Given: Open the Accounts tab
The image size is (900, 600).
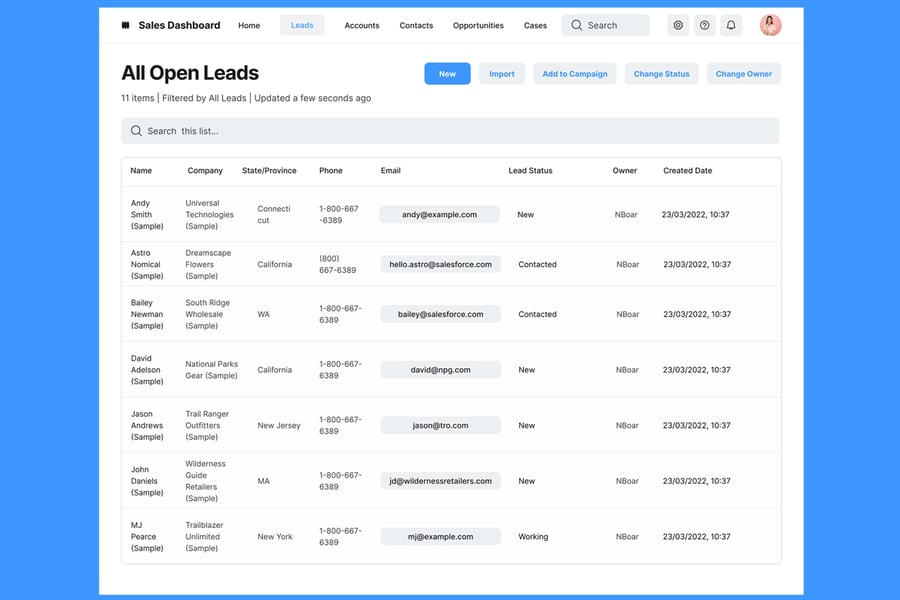Looking at the screenshot, I should coord(361,26).
